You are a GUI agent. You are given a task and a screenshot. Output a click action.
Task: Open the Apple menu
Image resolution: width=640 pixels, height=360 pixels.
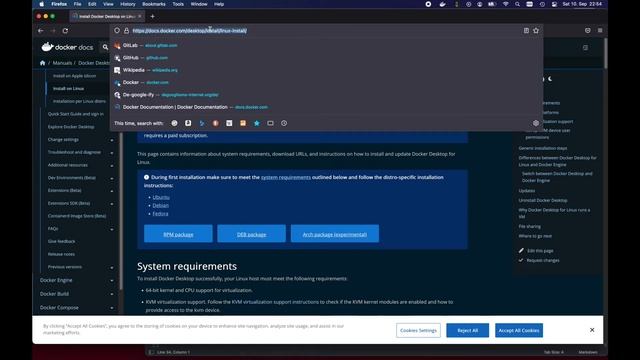pyautogui.click(x=42, y=4)
